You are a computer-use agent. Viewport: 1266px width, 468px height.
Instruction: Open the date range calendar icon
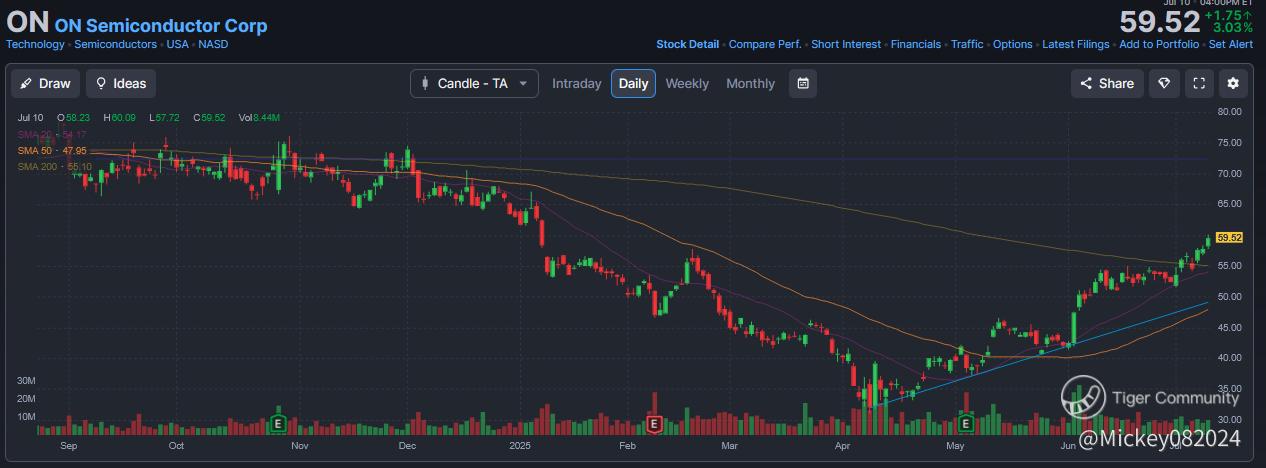802,83
